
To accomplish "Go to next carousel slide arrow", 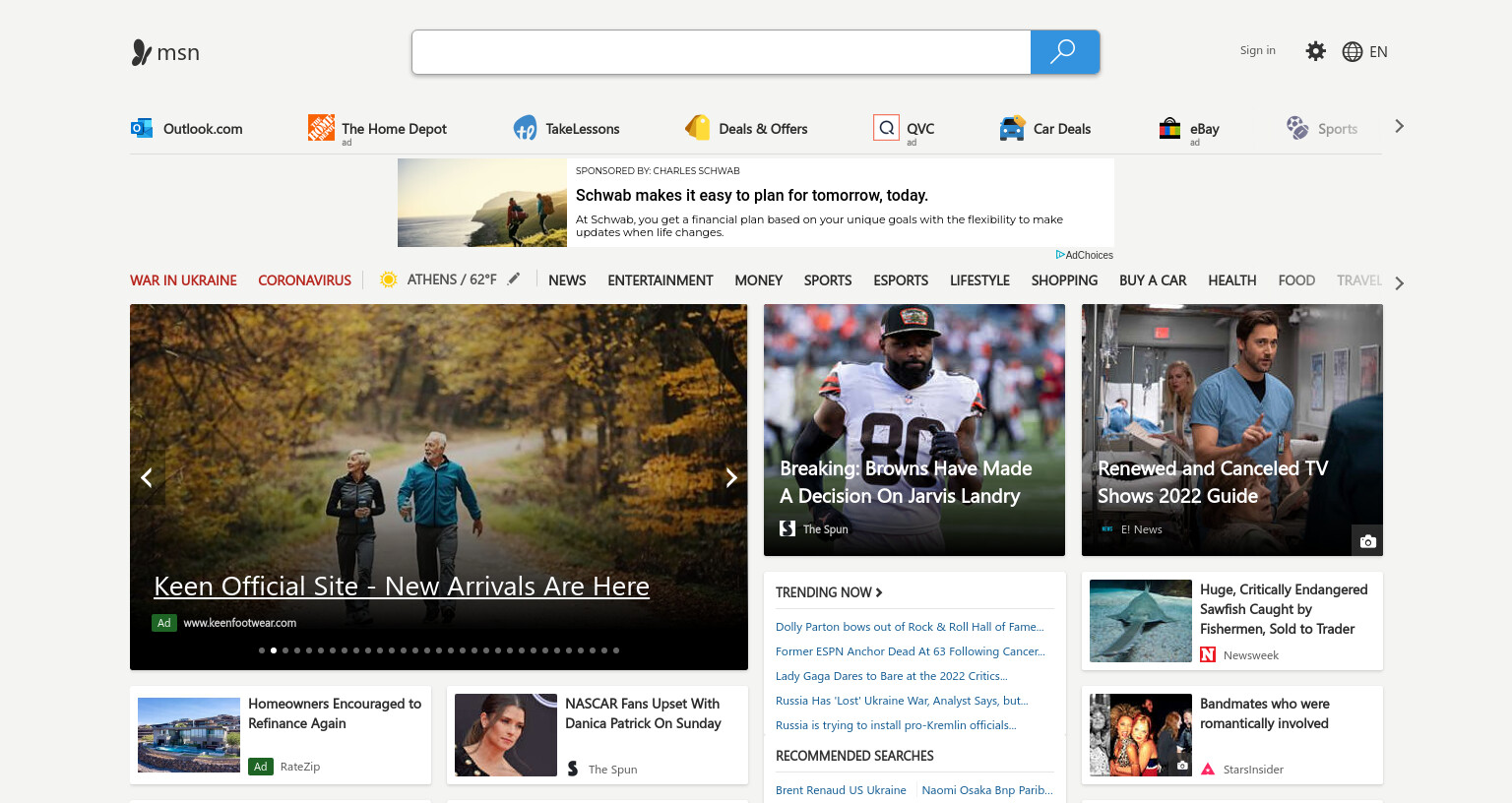I will point(731,478).
